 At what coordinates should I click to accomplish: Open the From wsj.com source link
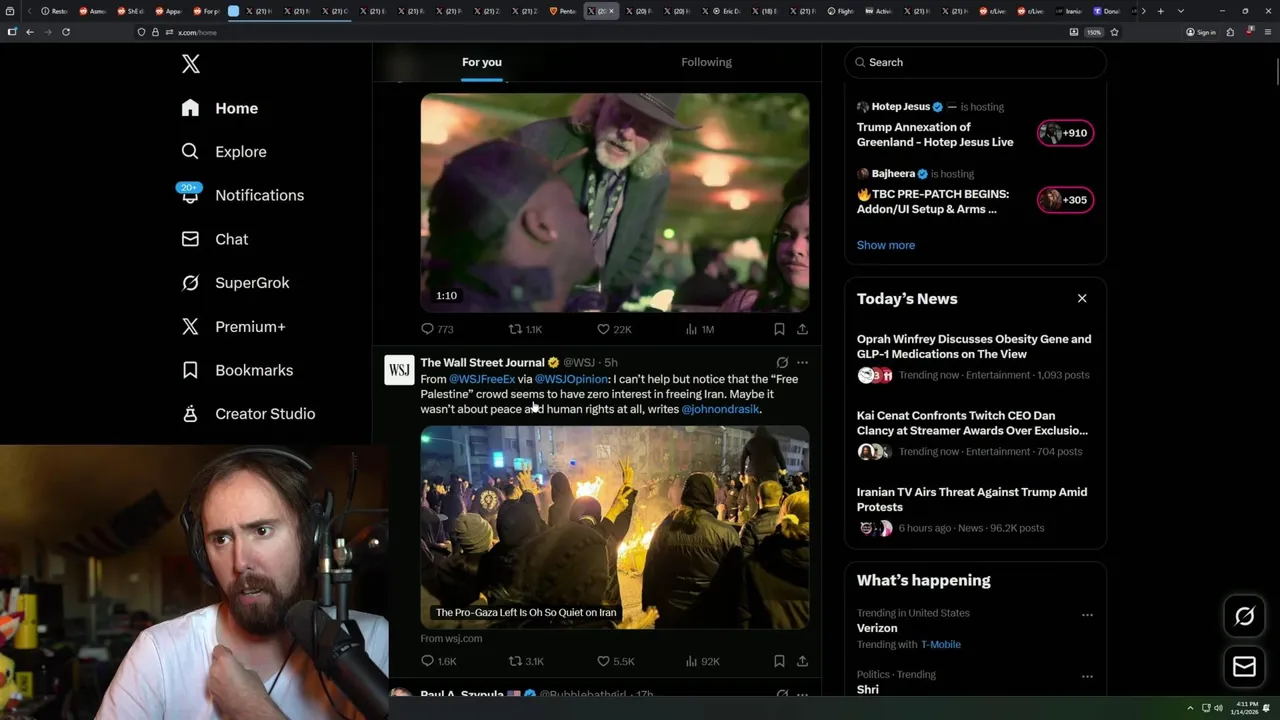point(451,638)
